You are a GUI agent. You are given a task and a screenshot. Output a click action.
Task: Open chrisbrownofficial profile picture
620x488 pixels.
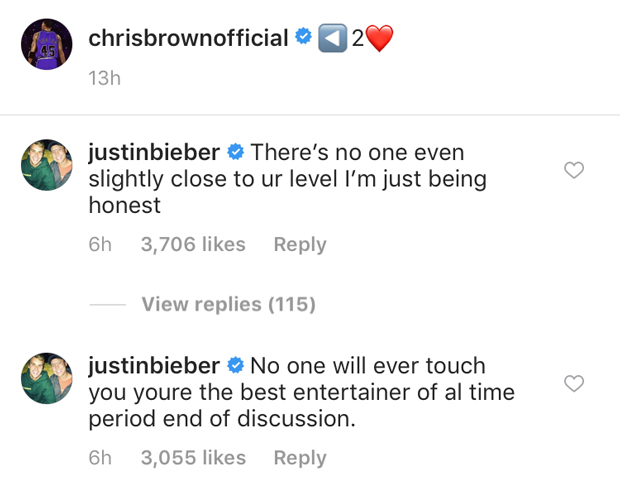47,44
